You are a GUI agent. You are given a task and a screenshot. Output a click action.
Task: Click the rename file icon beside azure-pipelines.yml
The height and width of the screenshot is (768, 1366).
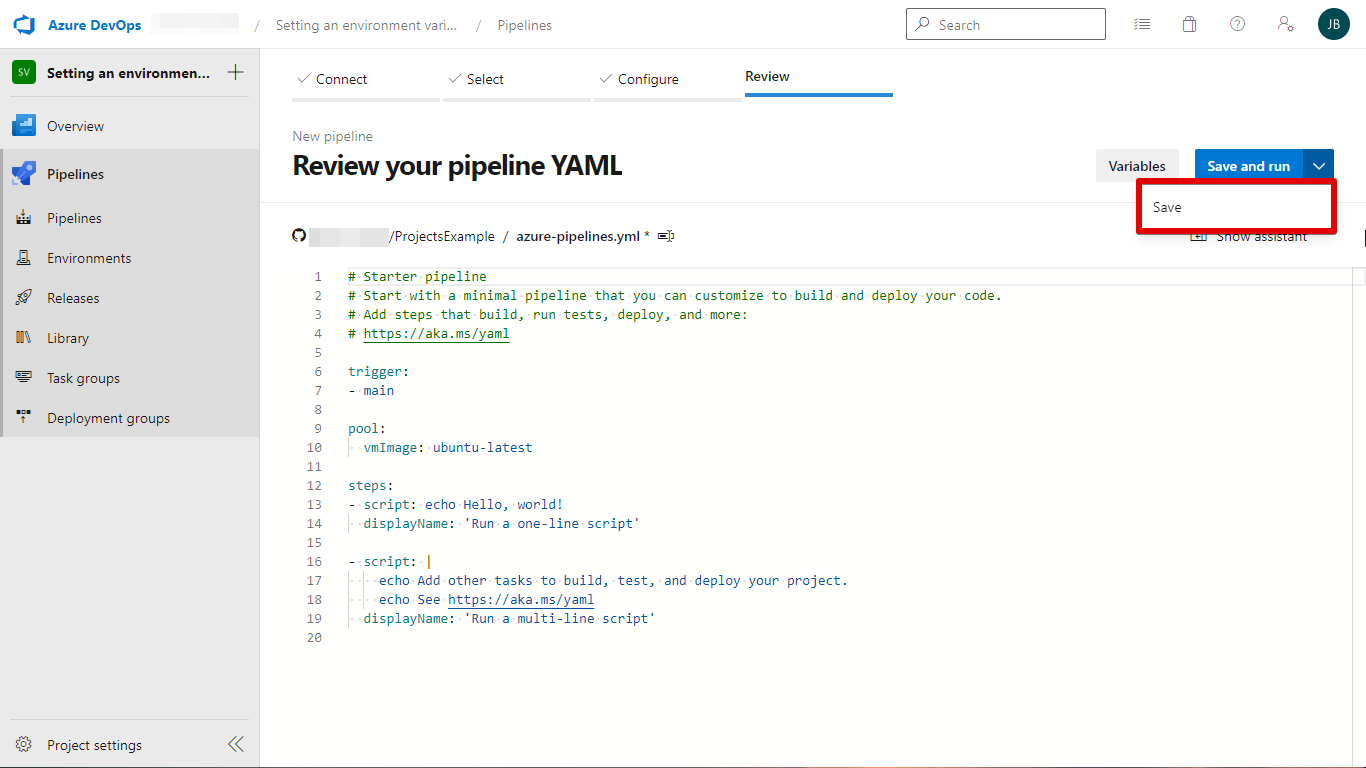(x=666, y=236)
